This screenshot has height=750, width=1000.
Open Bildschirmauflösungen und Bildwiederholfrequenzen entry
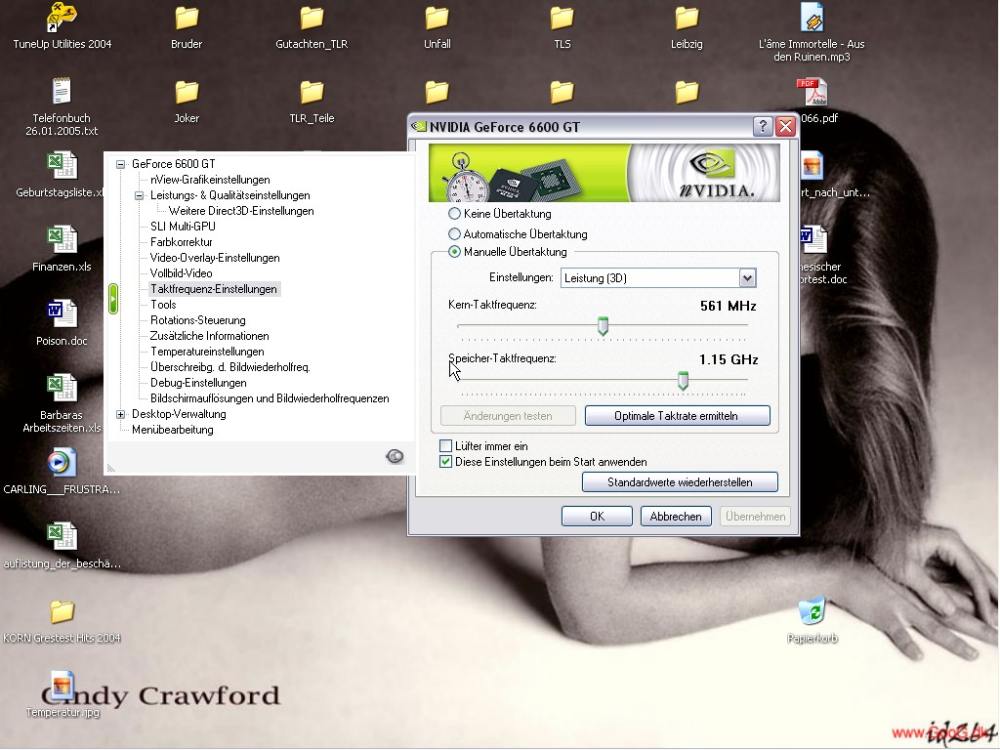point(269,399)
